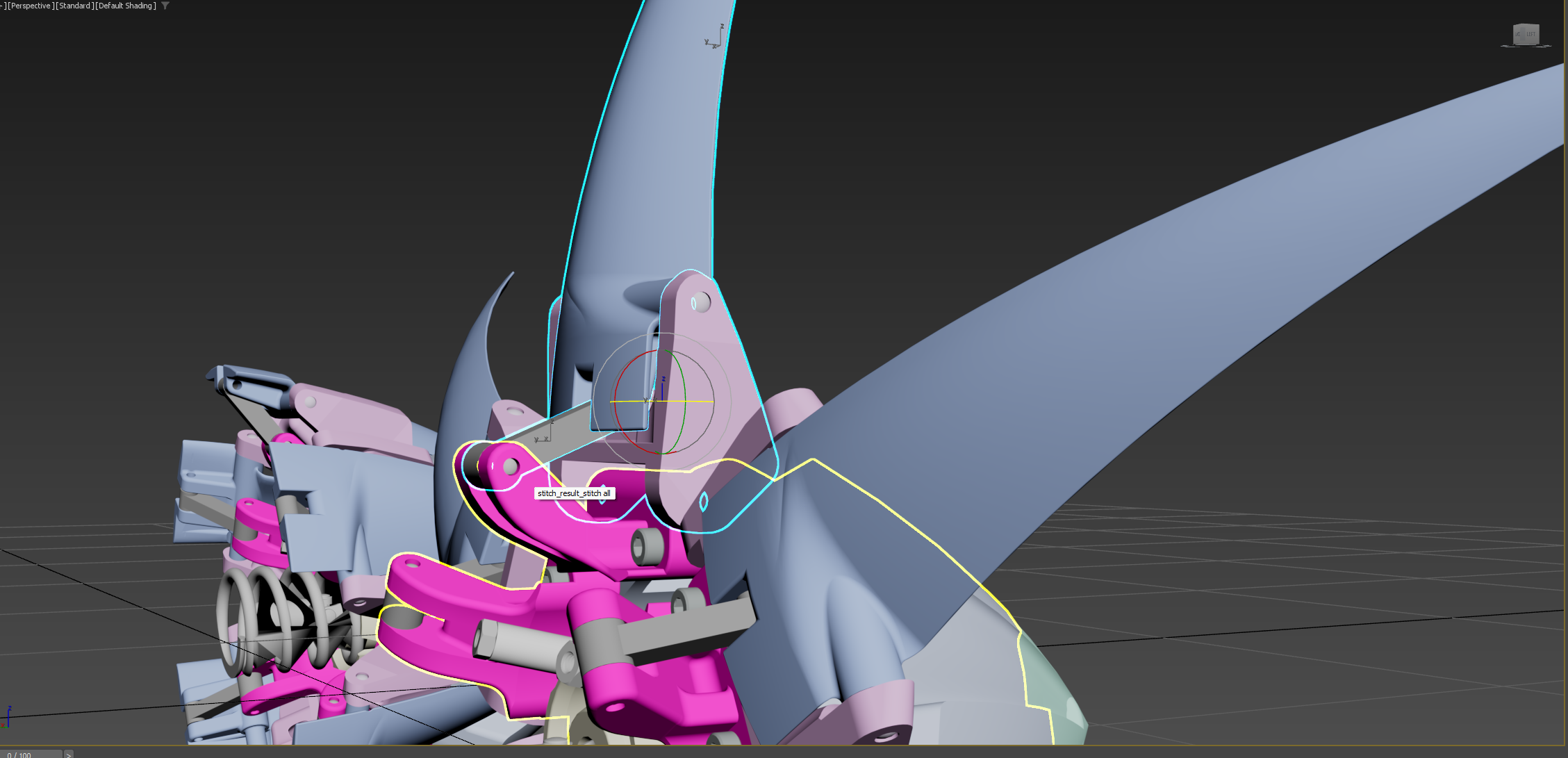This screenshot has height=758, width=1568.
Task: Click the viewport filter funnel icon
Action: click(165, 6)
